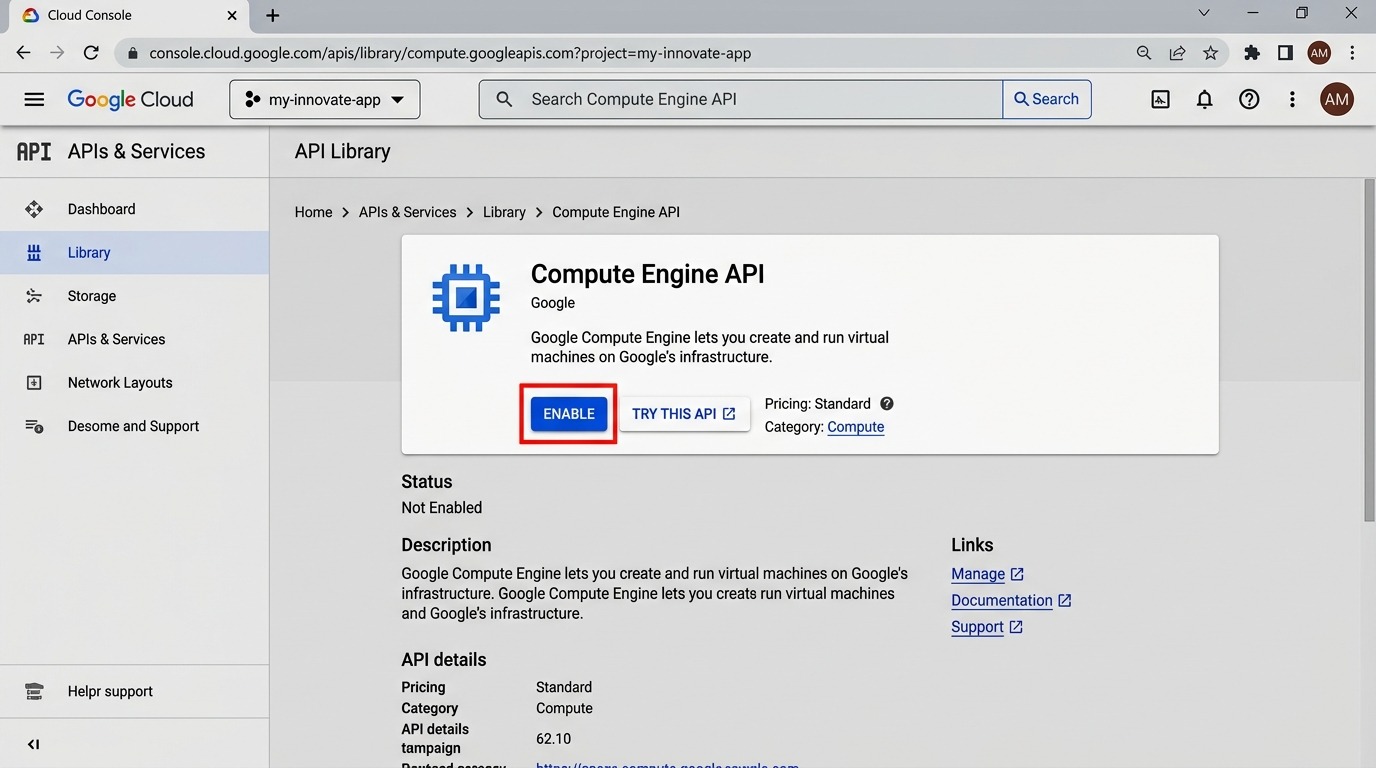Image resolution: width=1376 pixels, height=768 pixels.
Task: Open the Compute category link
Action: pyautogui.click(x=856, y=427)
